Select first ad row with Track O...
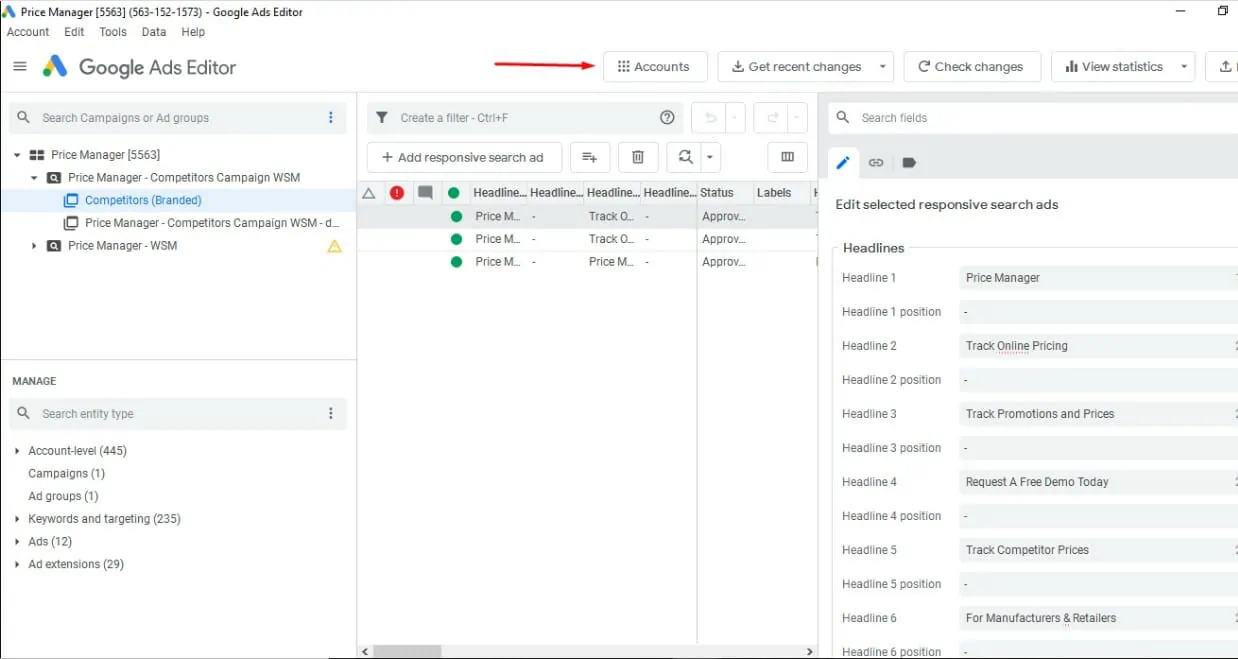Screen dimensions: 1238x659 [587, 216]
